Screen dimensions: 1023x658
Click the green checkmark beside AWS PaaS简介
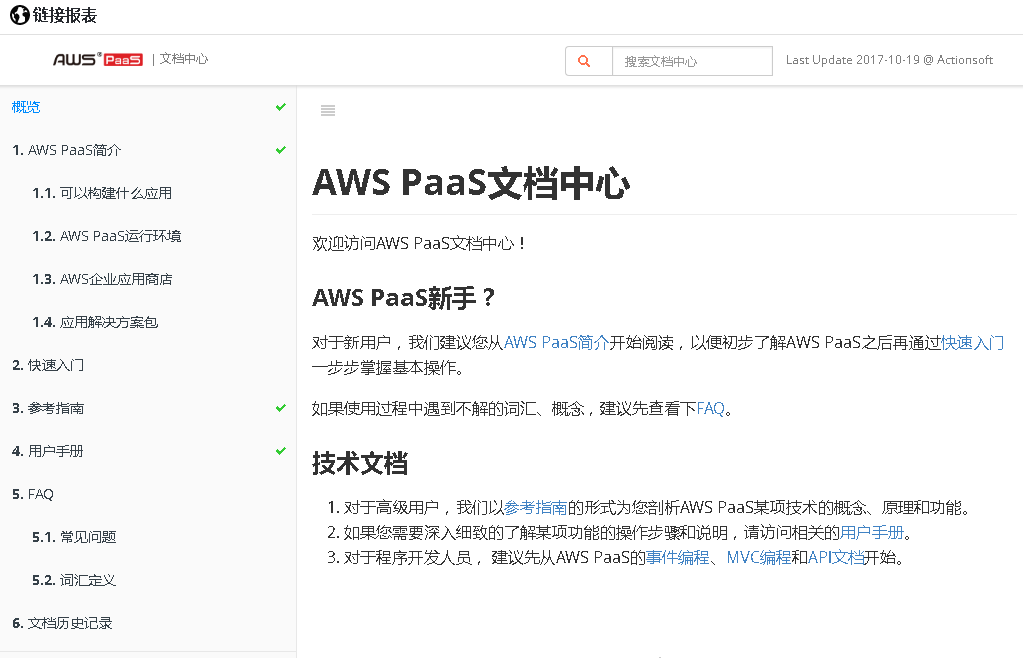[x=281, y=150]
